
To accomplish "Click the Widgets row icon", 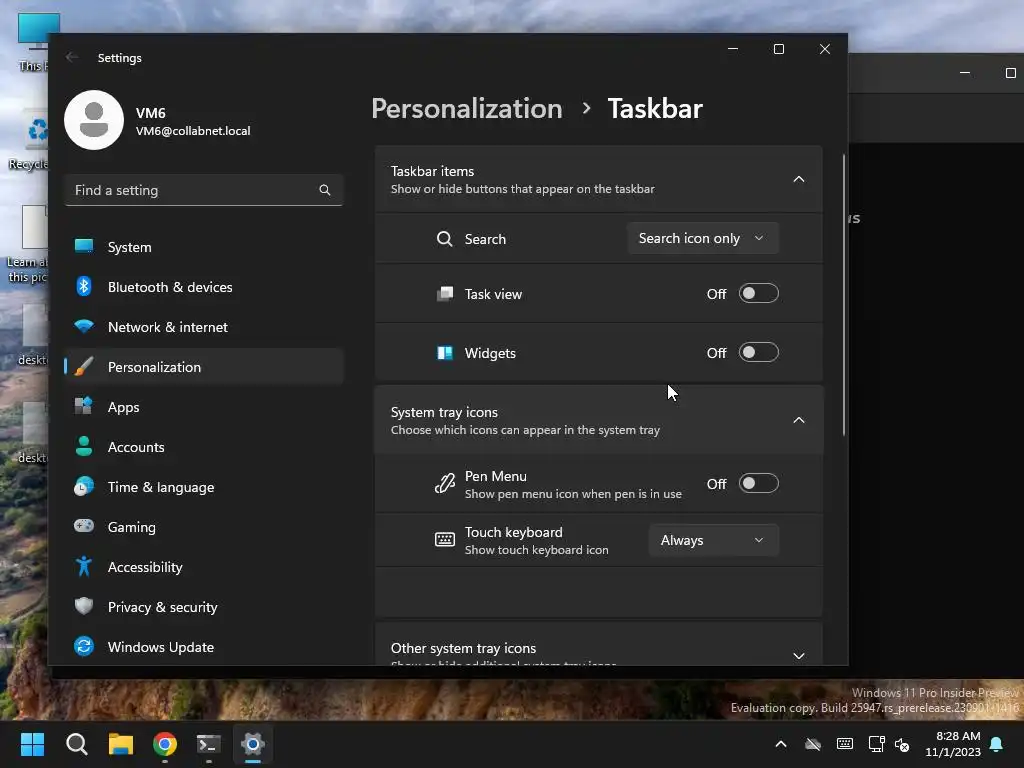I will [x=445, y=353].
